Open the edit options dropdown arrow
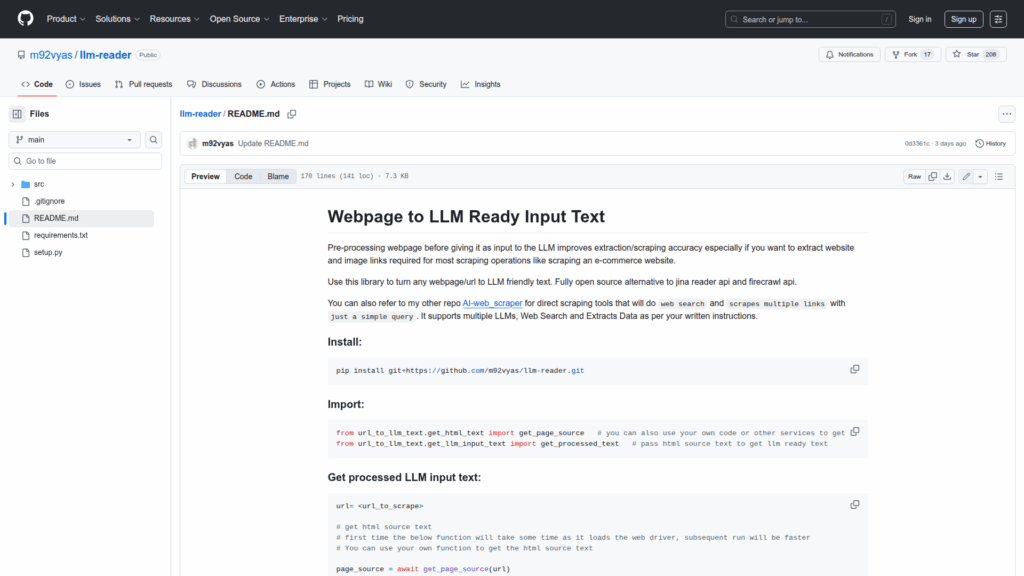Viewport: 1024px width, 576px height. tap(980, 176)
